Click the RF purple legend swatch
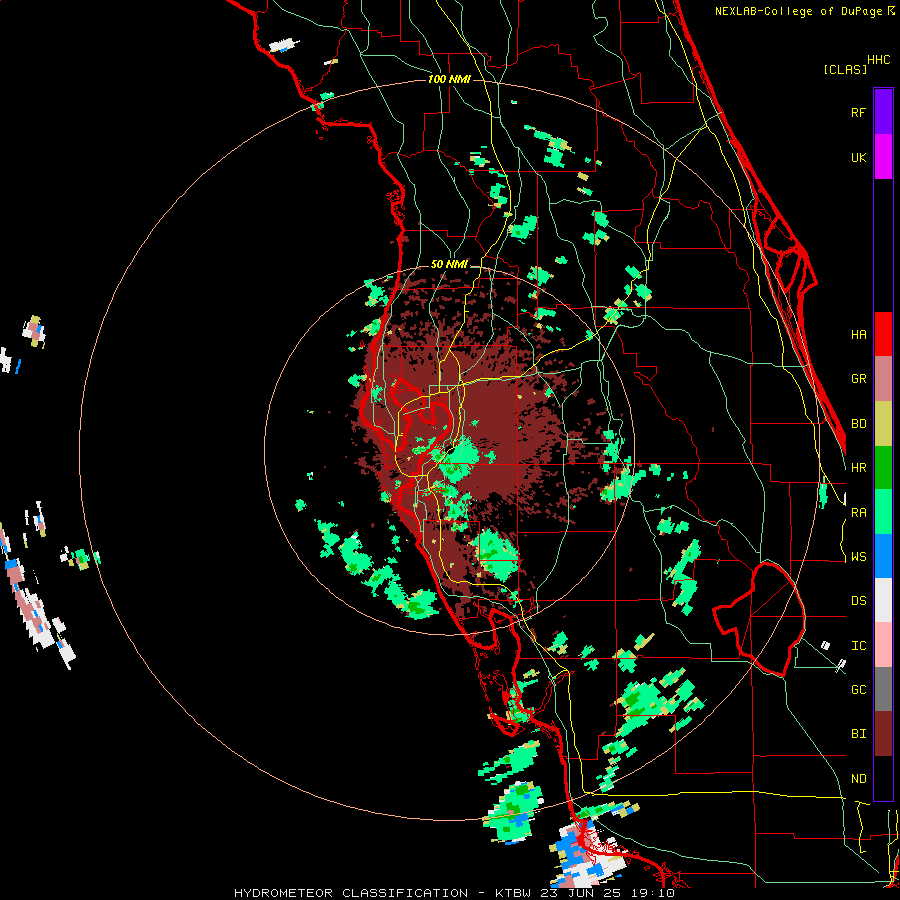 click(883, 112)
